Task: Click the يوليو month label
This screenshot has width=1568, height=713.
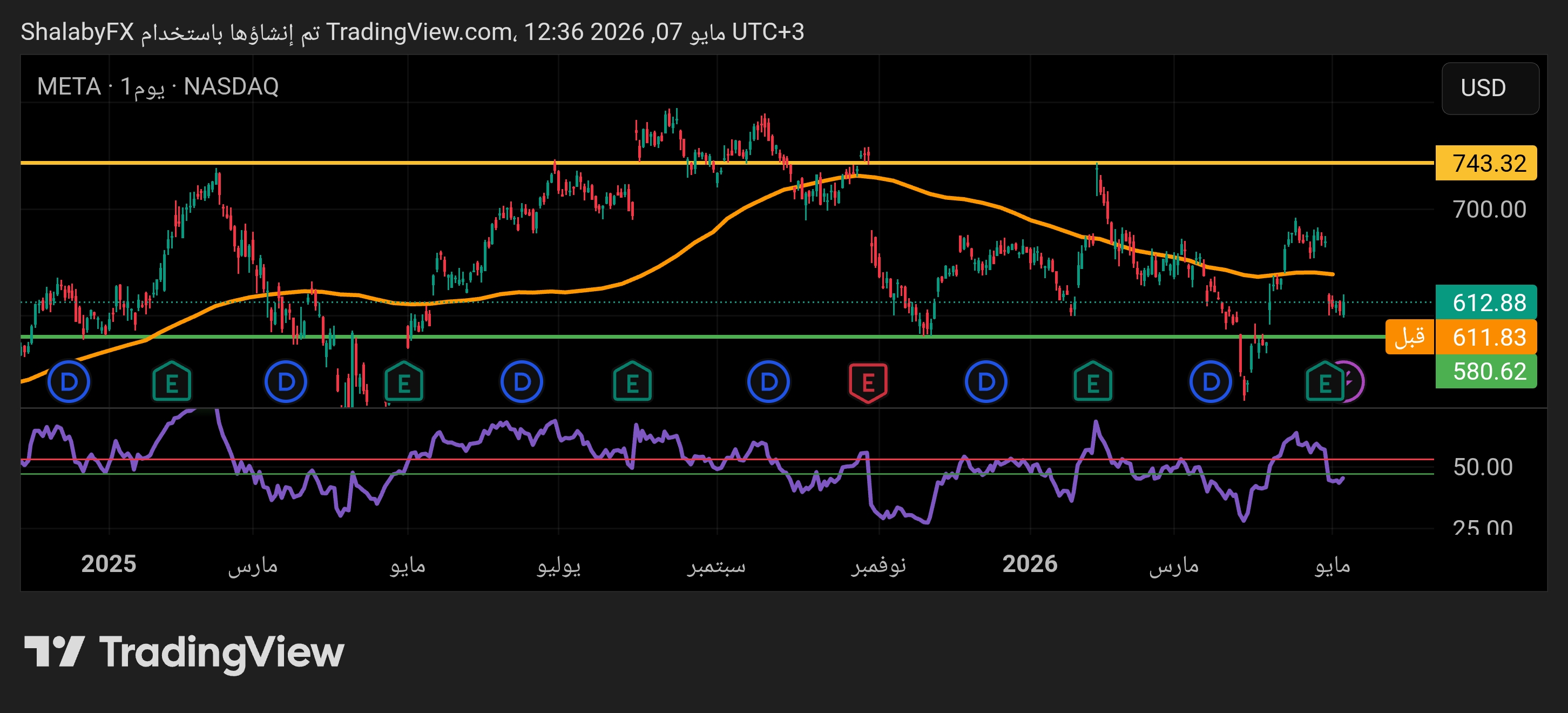Action: [559, 566]
